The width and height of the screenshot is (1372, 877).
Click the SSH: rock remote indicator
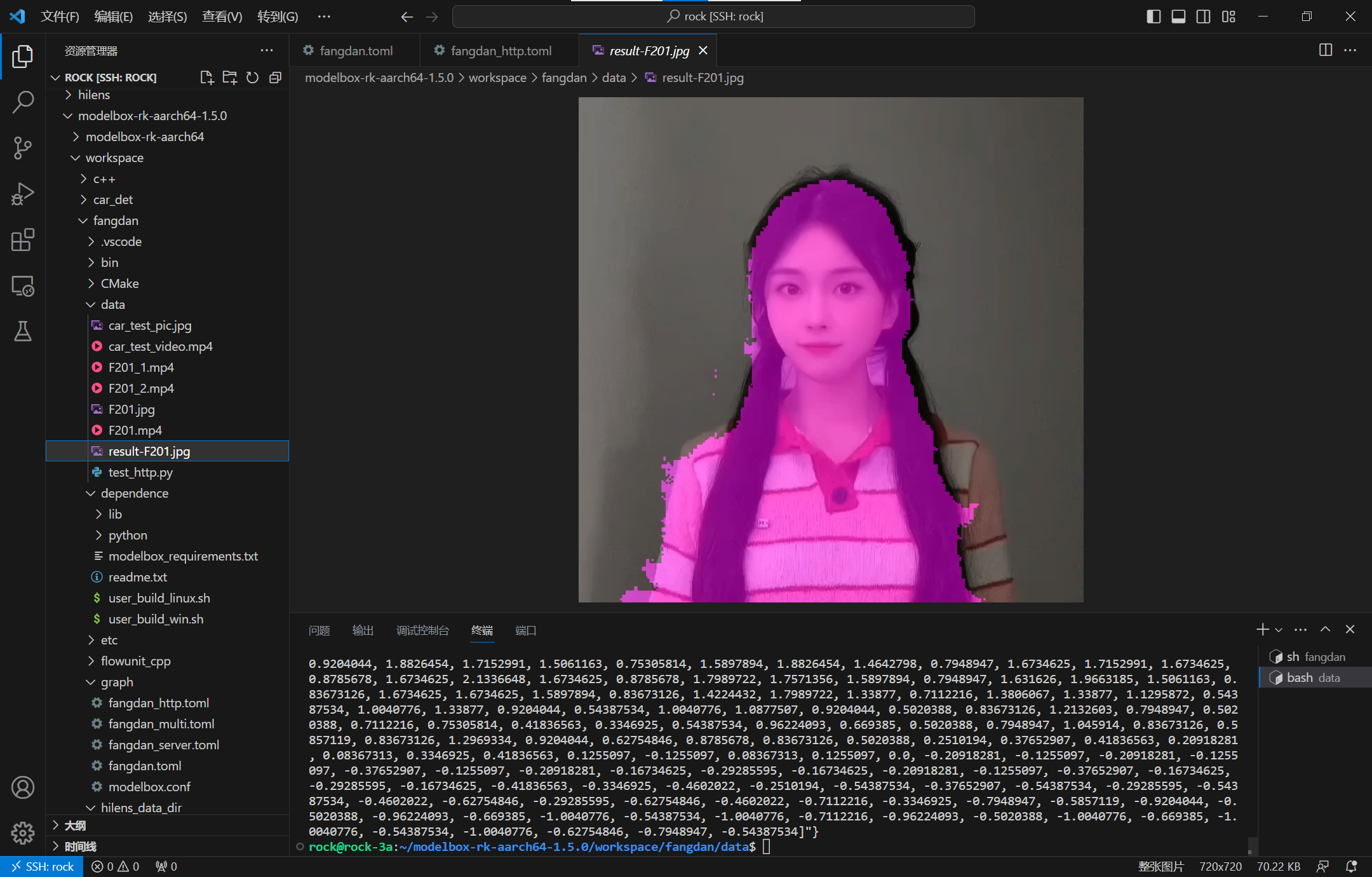pos(42,866)
